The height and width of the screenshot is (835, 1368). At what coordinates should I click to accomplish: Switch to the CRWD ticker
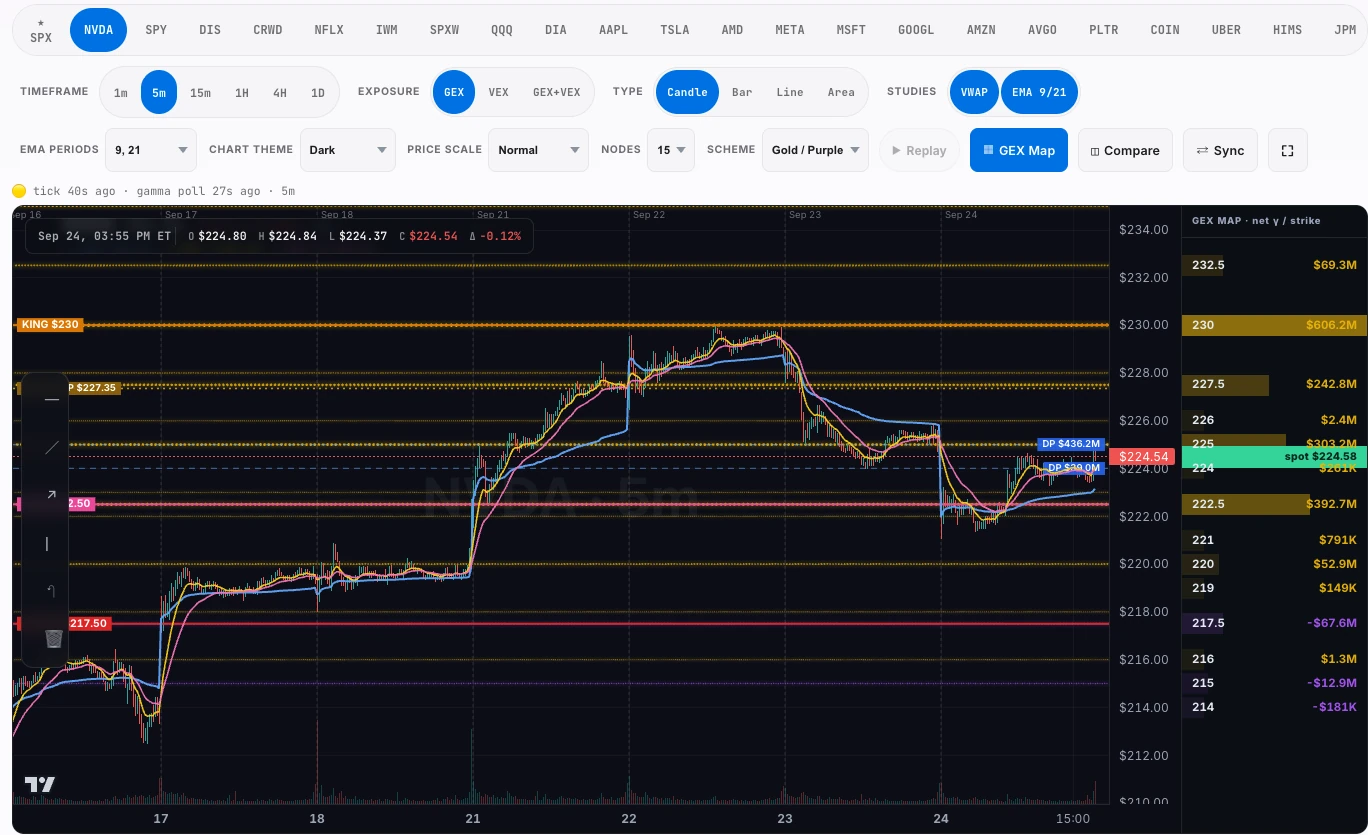point(267,30)
